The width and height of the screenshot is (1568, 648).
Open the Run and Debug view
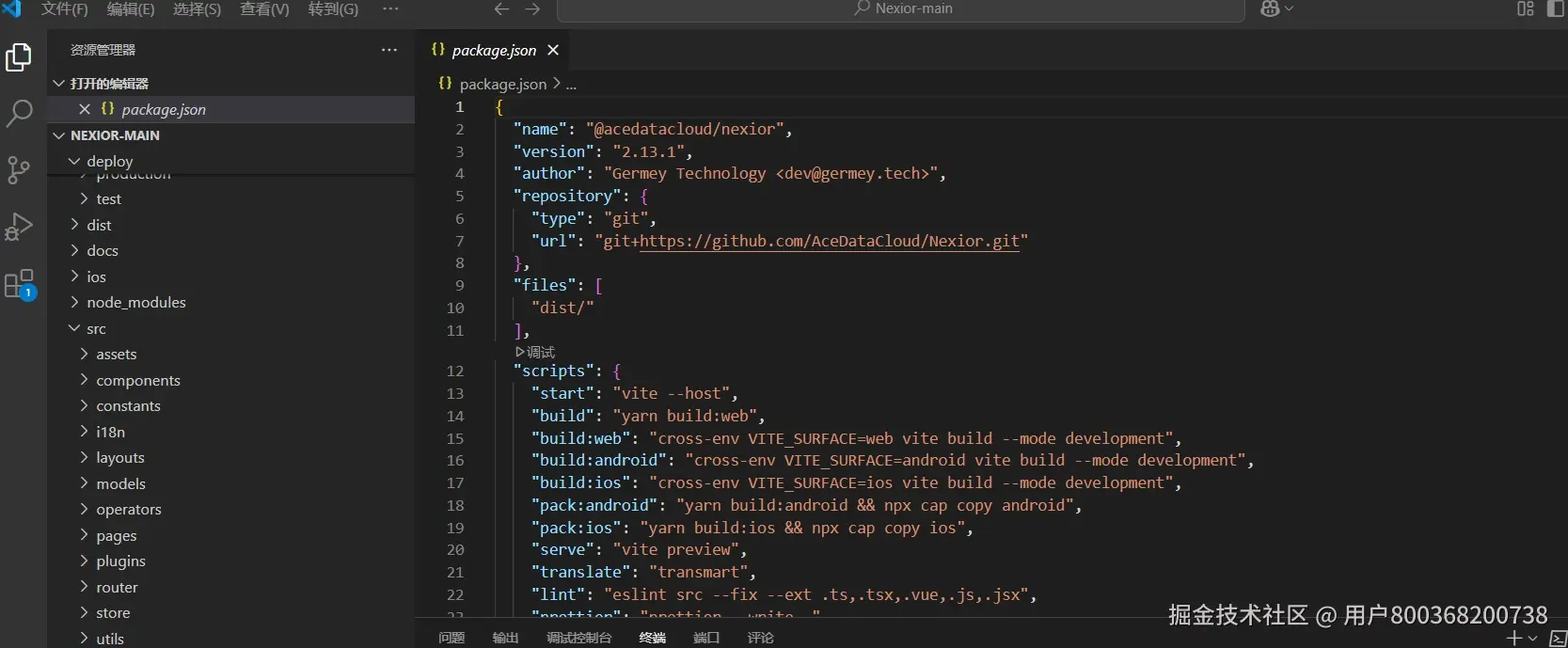coord(19,227)
